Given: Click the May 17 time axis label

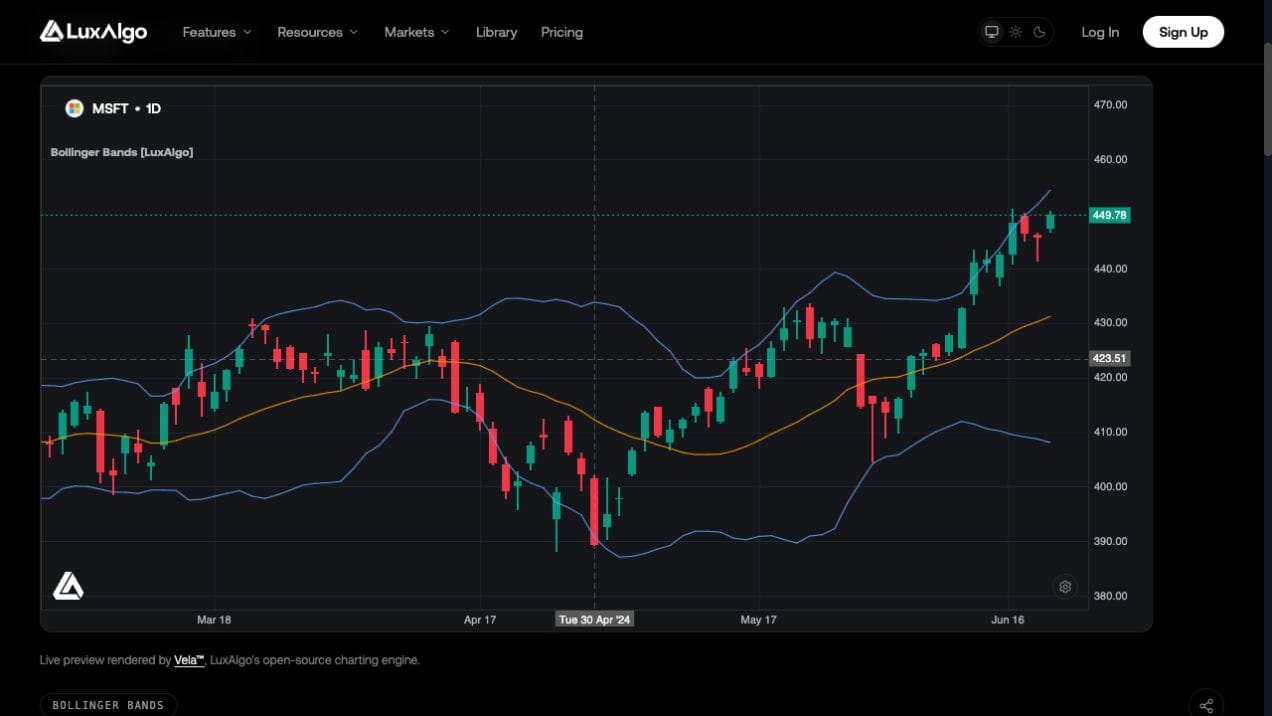Looking at the screenshot, I should pyautogui.click(x=759, y=620).
